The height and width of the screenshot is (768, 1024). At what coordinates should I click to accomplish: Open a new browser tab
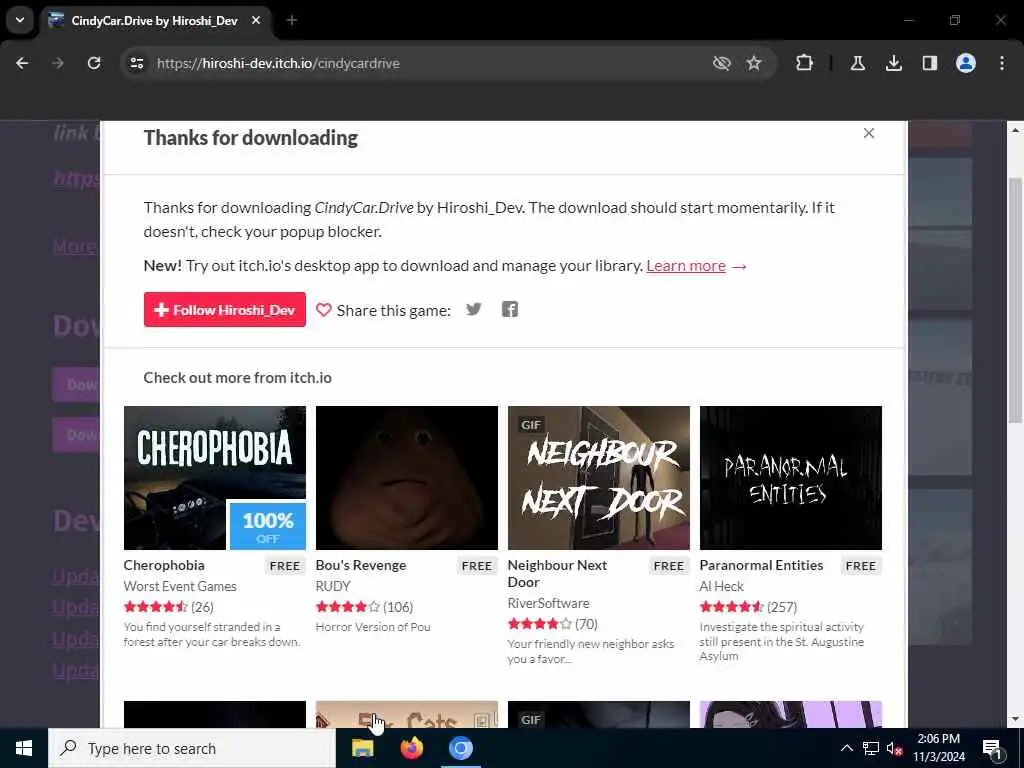[292, 21]
